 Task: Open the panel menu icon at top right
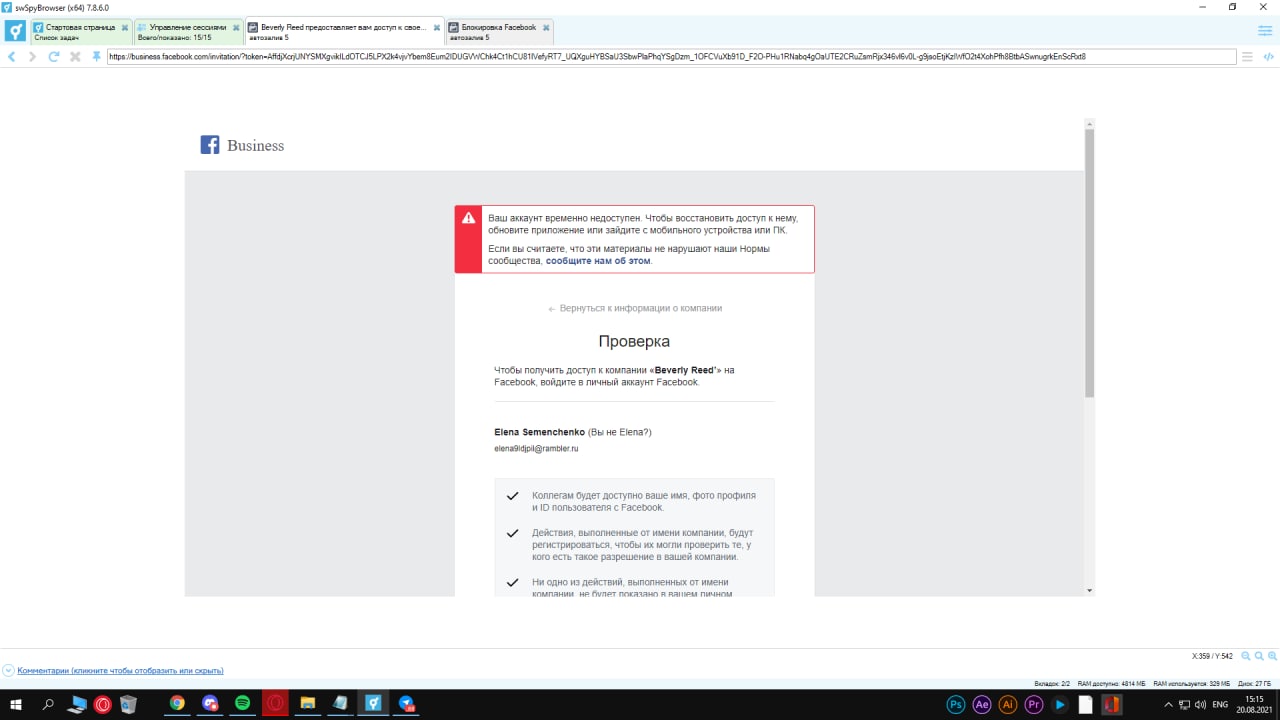click(1265, 31)
